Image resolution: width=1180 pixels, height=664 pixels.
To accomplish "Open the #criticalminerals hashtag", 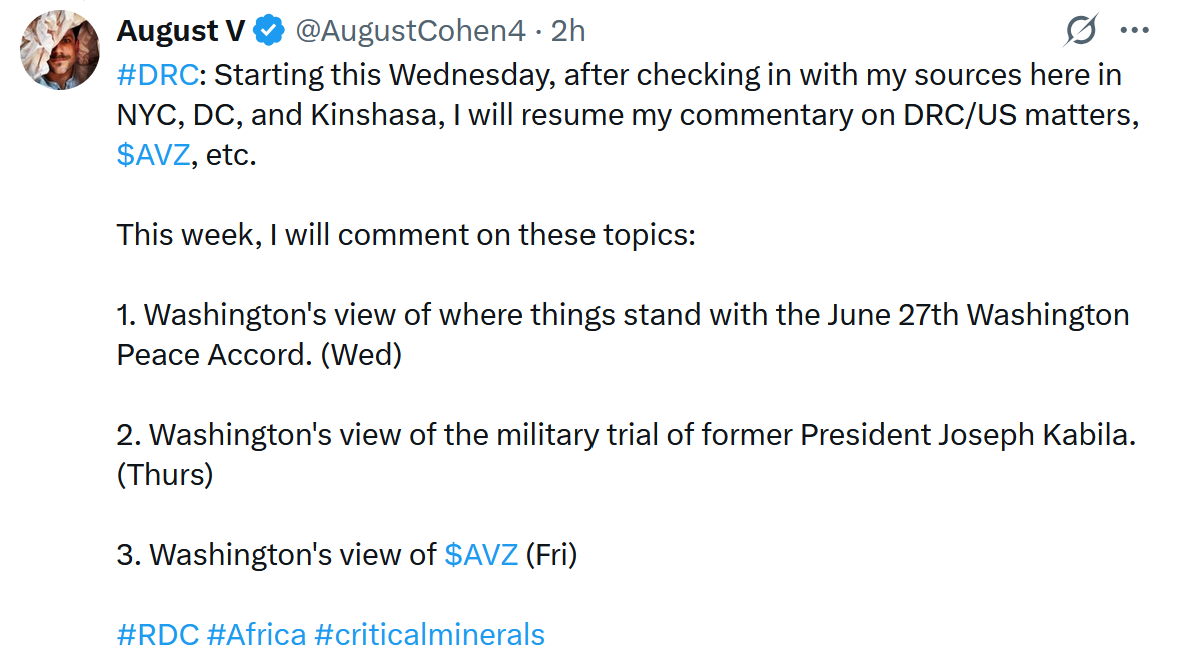I will pyautogui.click(x=430, y=634).
